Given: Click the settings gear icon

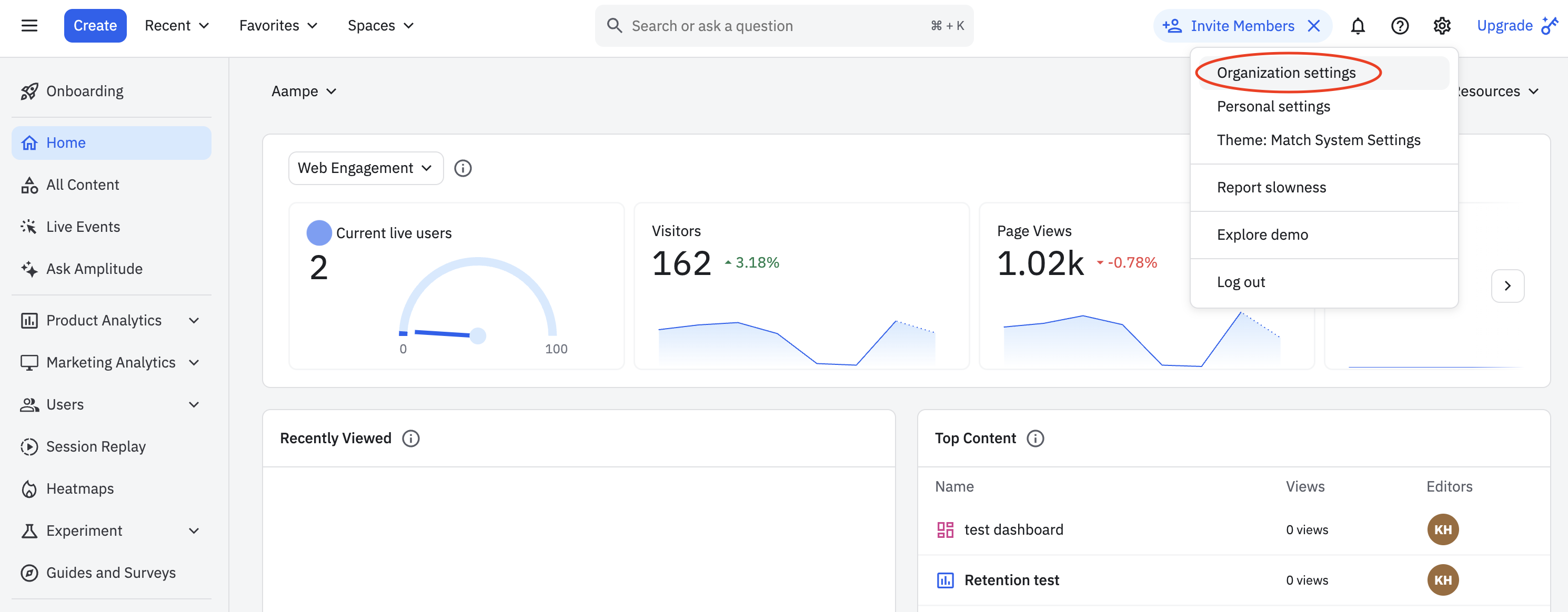Looking at the screenshot, I should pos(1441,26).
